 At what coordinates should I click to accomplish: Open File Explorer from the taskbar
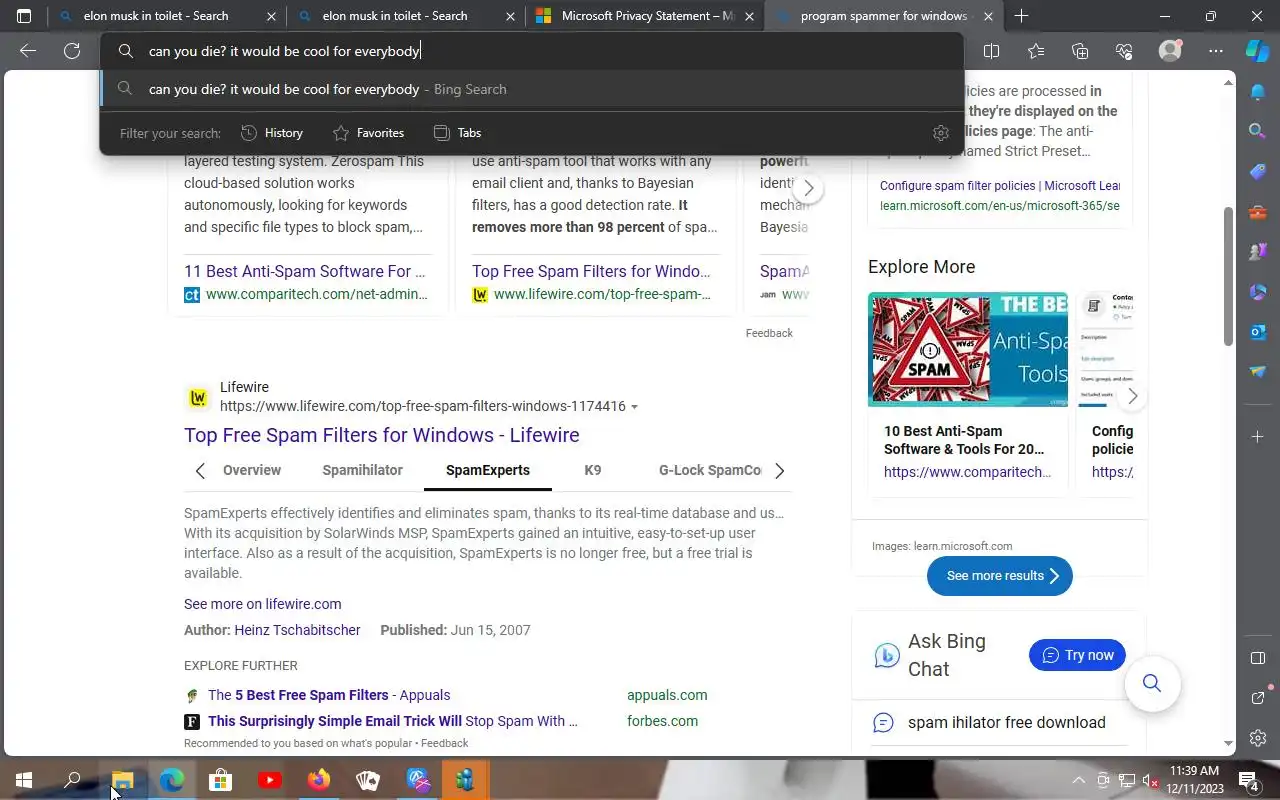[122, 780]
